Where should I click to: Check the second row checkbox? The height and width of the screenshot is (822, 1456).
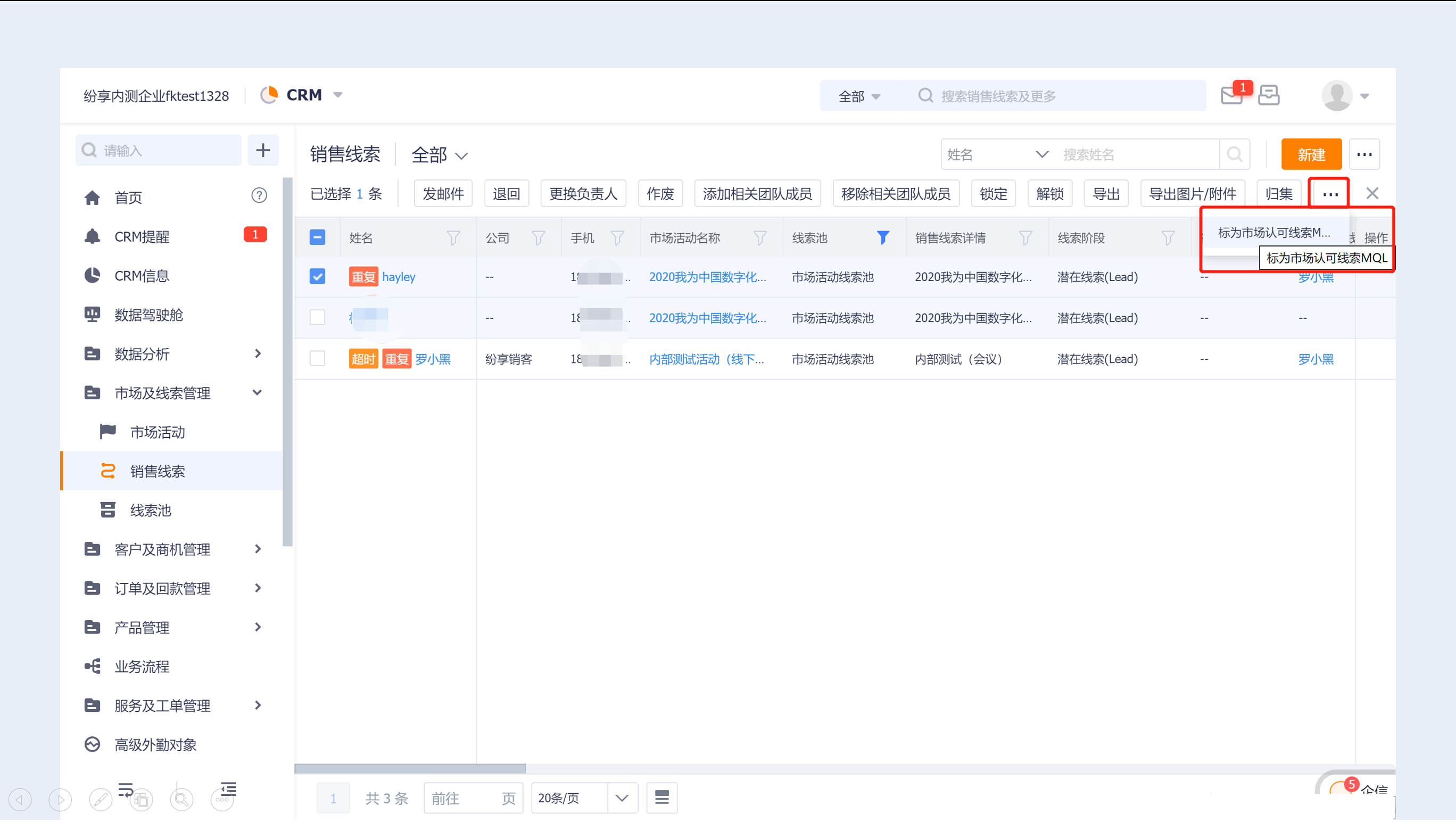click(x=317, y=318)
